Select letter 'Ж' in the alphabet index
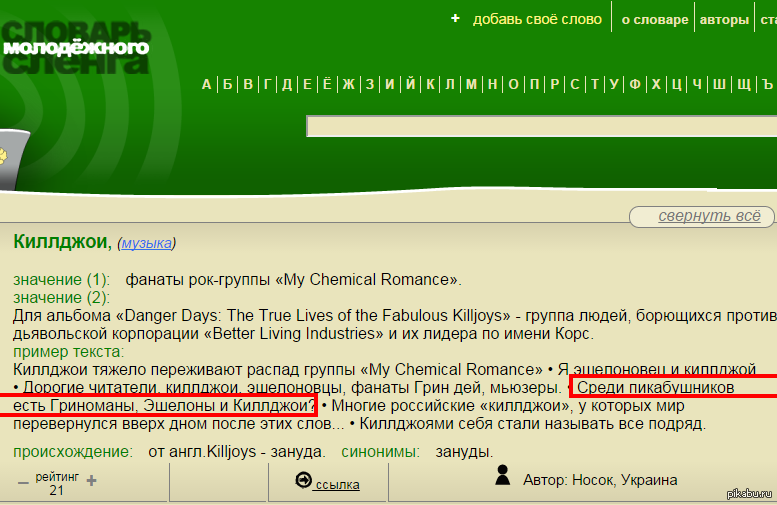Image resolution: width=777 pixels, height=505 pixels. click(x=348, y=84)
